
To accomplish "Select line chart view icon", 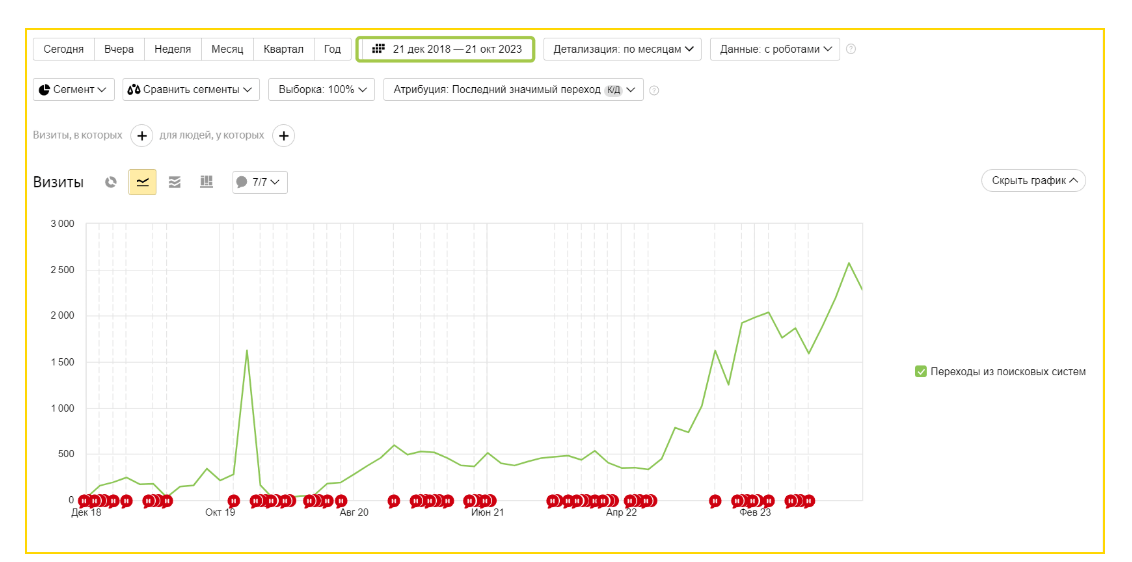I will pyautogui.click(x=142, y=182).
